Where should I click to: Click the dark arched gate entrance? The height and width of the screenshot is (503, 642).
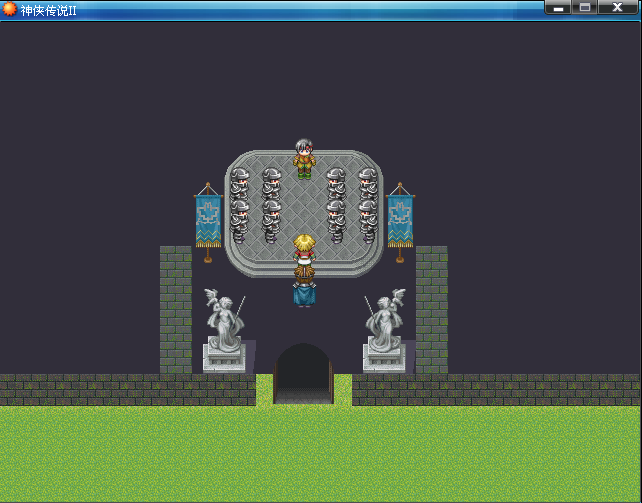303,374
